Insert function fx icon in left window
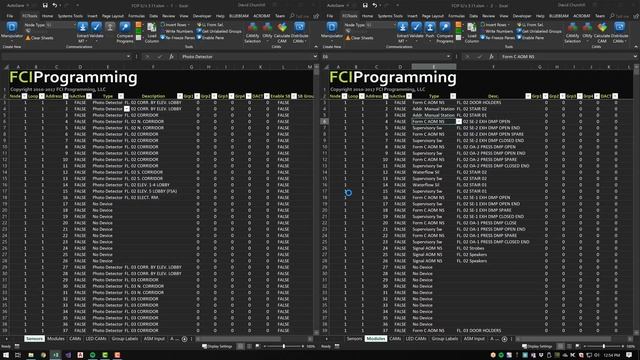This screenshot has height=360, width=640. coord(171,56)
